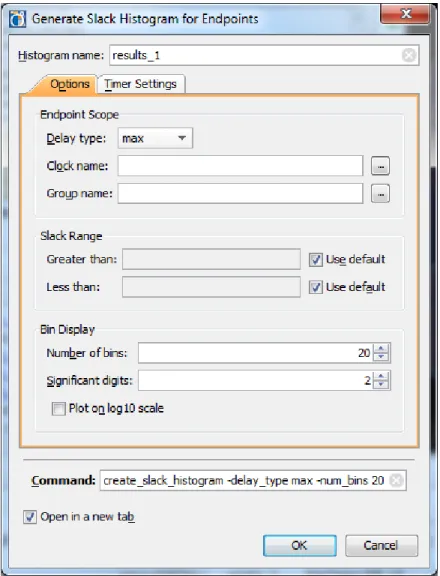Image resolution: width=440 pixels, height=576 pixels.
Task: Clear the Histogram name field
Action: [409, 55]
